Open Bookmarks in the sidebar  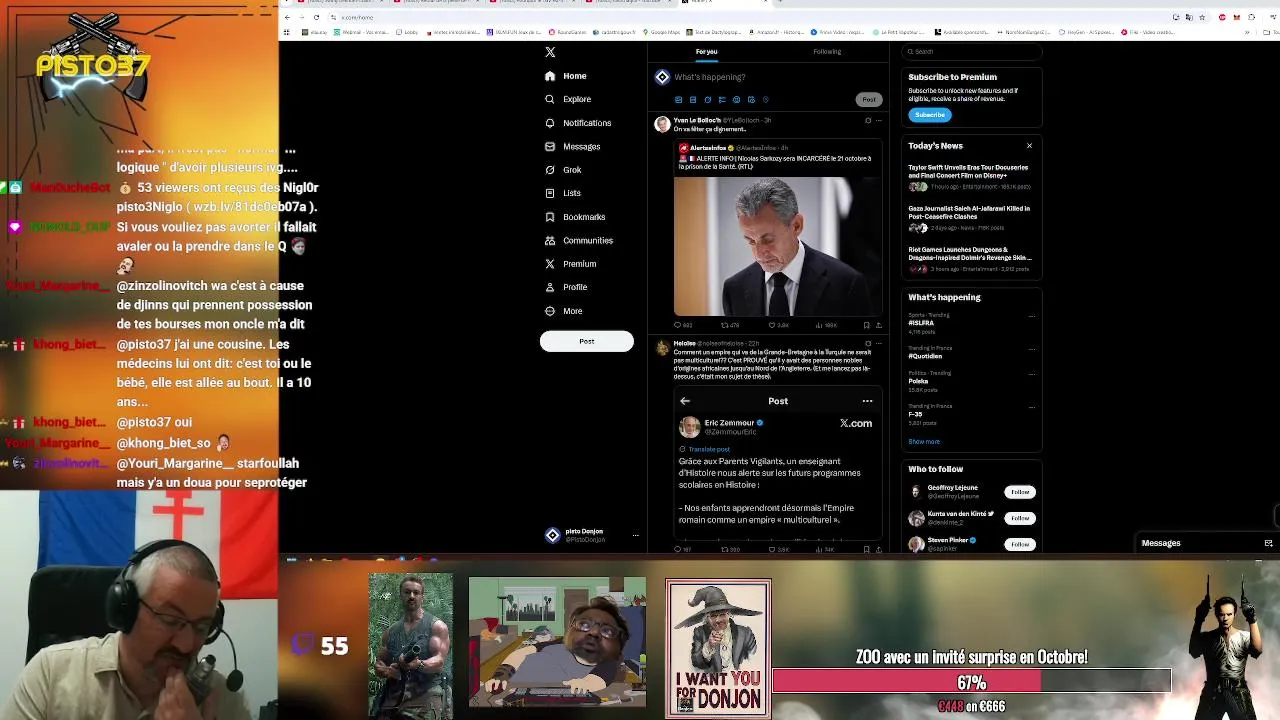575,217
